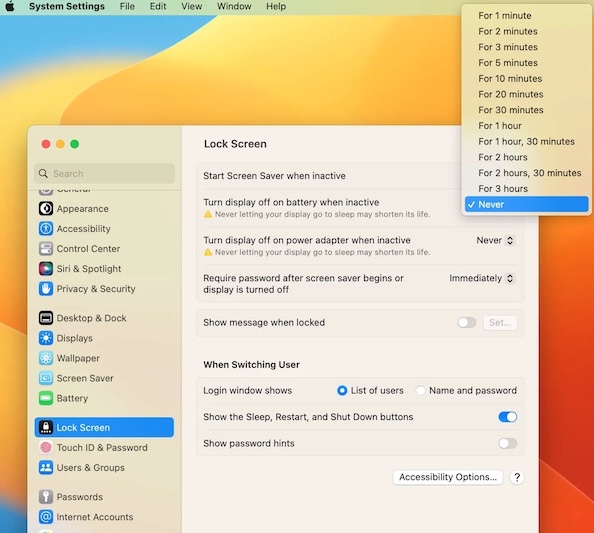Click the search magnifying glass icon
This screenshot has width=594, height=533.
coord(44,173)
